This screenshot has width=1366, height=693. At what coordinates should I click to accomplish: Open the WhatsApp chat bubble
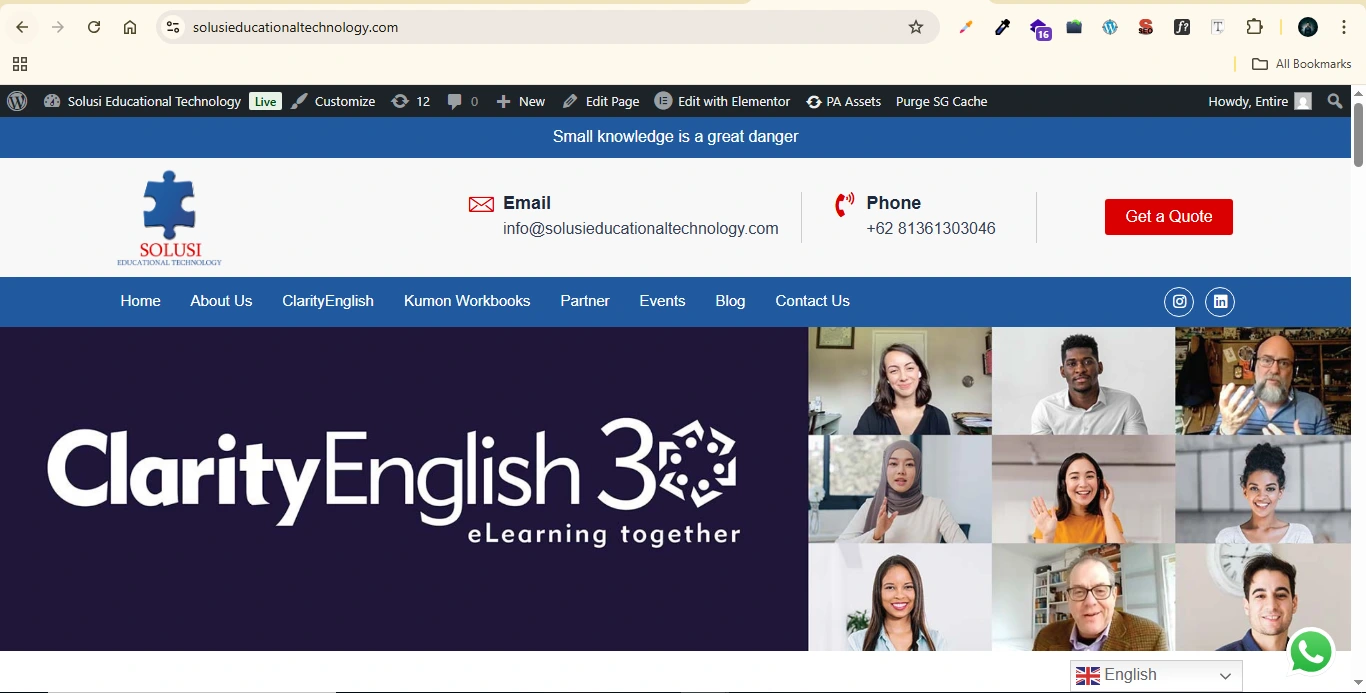(x=1310, y=652)
